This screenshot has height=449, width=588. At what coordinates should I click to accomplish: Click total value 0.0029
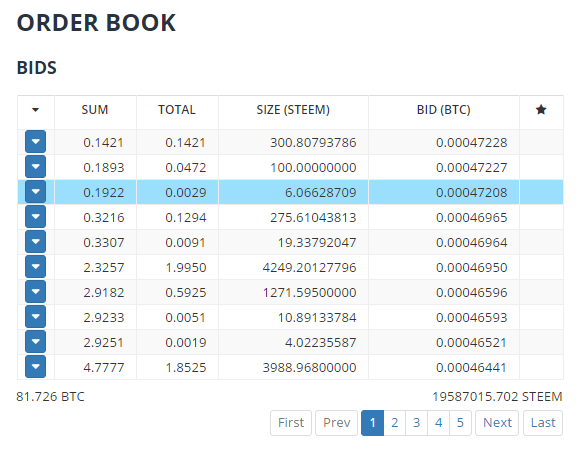click(x=186, y=192)
